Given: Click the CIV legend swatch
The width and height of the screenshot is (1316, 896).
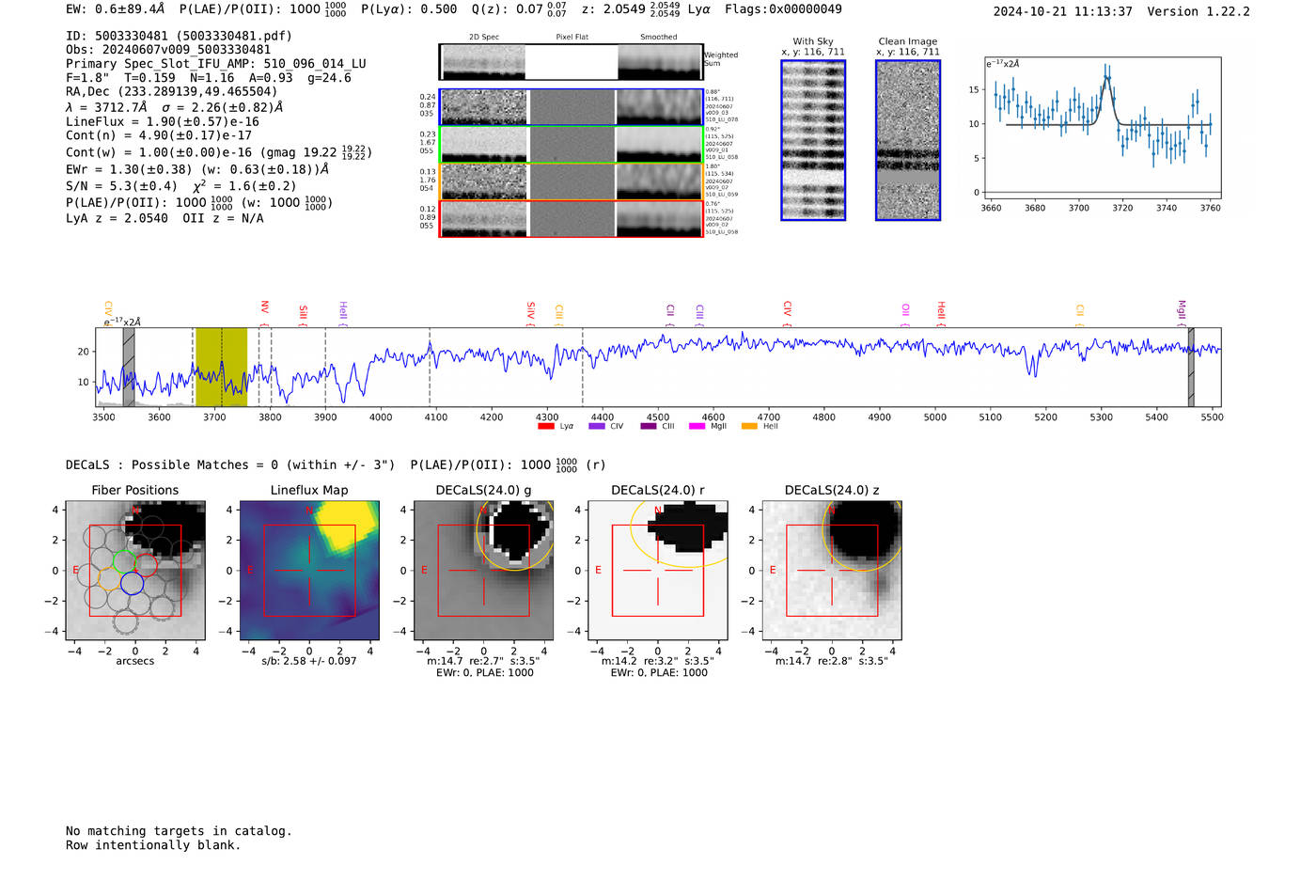Looking at the screenshot, I should pyautogui.click(x=597, y=427).
